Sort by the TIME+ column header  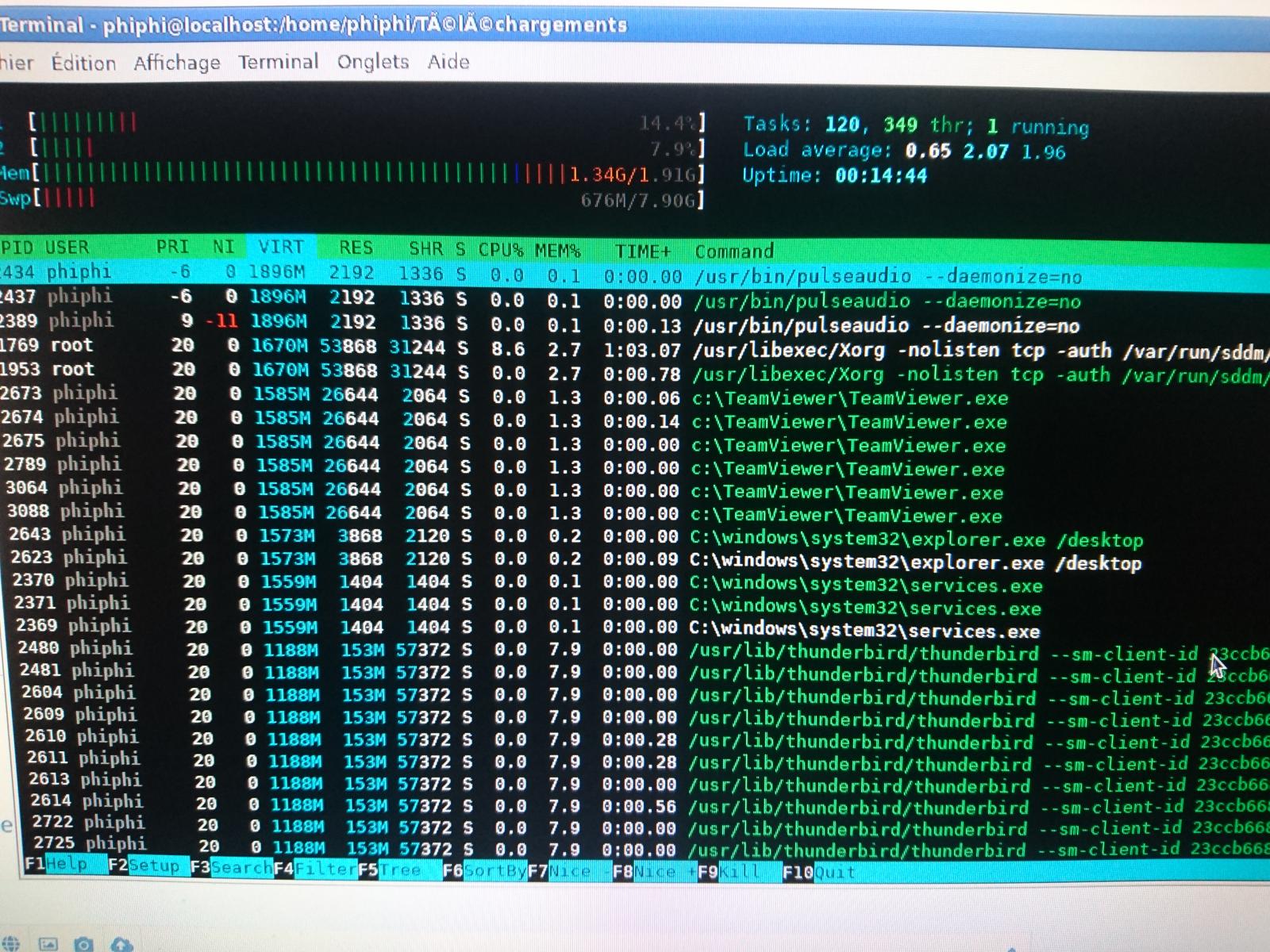coord(643,251)
